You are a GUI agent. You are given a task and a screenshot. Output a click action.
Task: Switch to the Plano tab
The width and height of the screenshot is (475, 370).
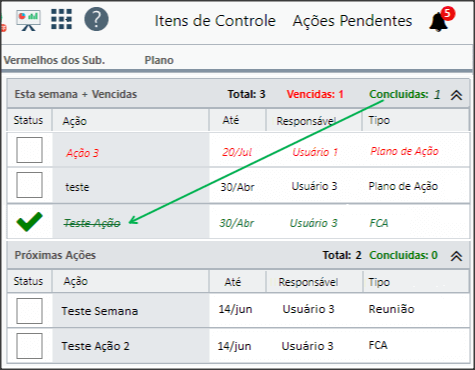(159, 60)
